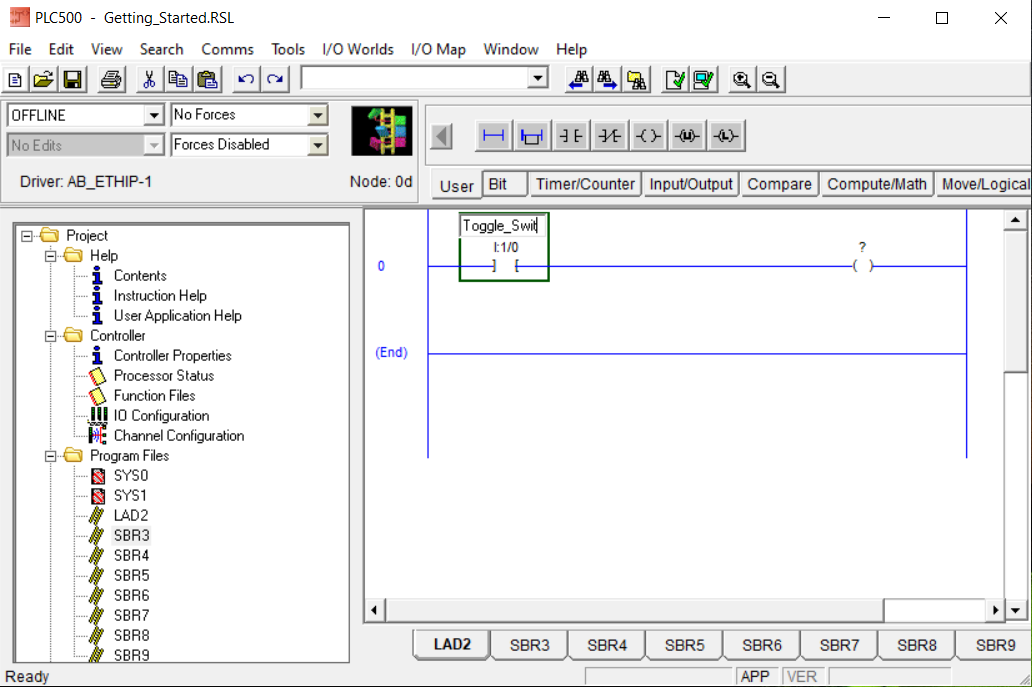This screenshot has height=687, width=1032.
Task: Click the Toggle_Swit address text field
Action: (x=503, y=226)
